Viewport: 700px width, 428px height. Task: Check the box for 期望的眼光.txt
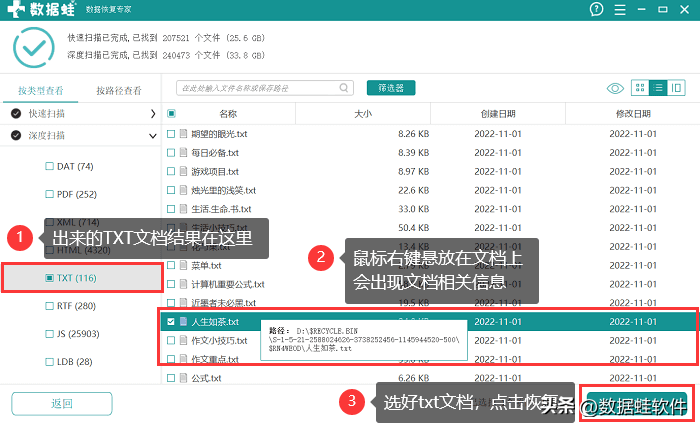coord(171,133)
